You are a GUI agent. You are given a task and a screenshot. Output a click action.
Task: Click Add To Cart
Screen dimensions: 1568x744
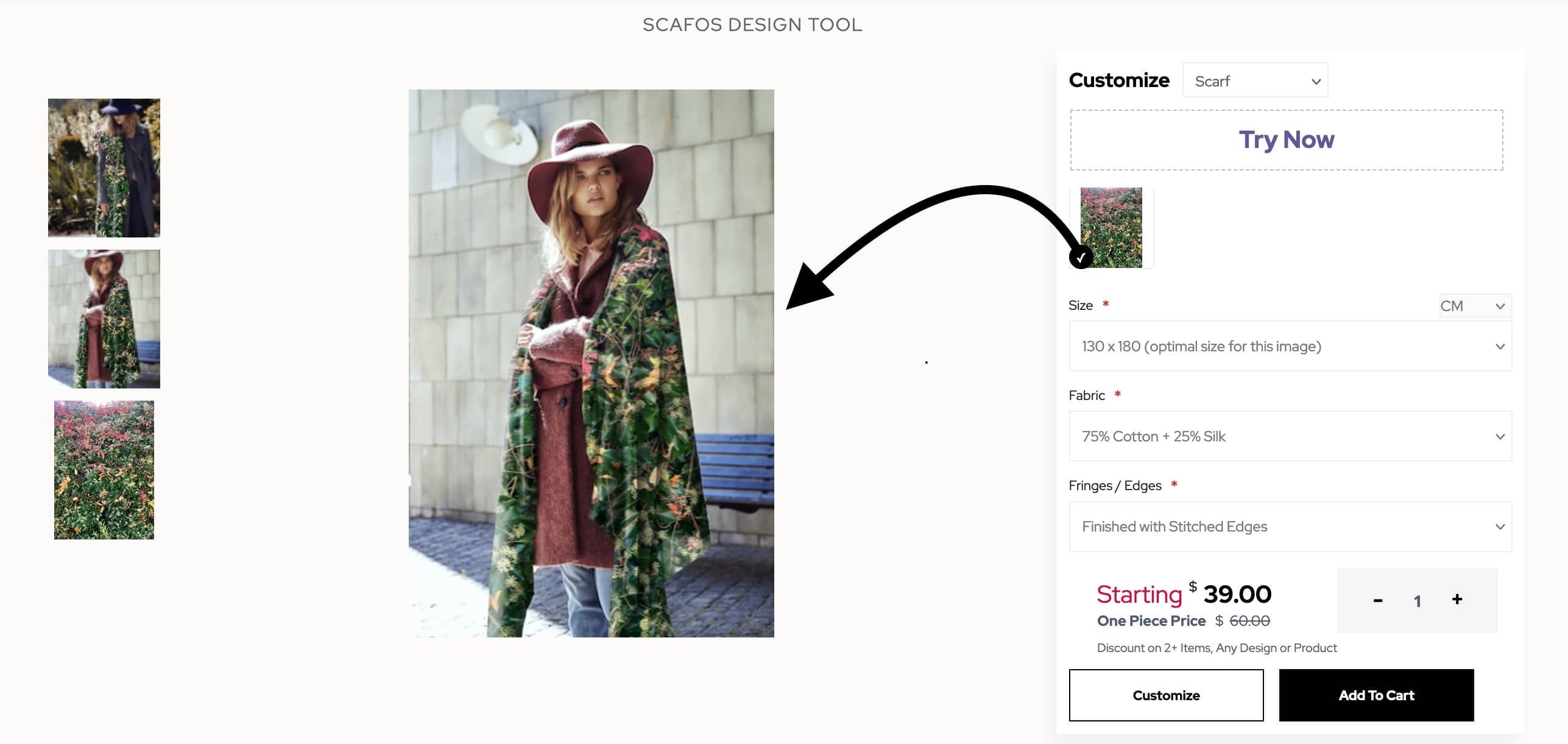point(1376,695)
